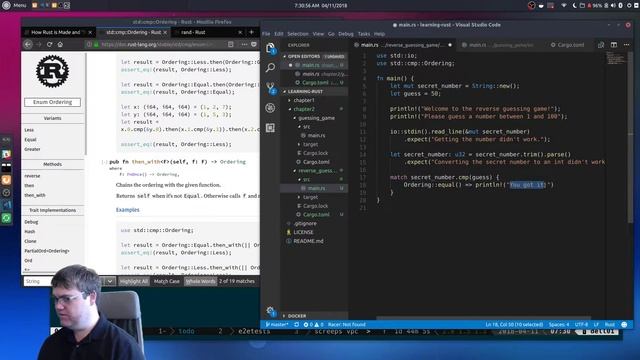The width and height of the screenshot is (640, 360).
Task: Toggle Highlight All in Firefox find bar
Action: click(x=134, y=281)
